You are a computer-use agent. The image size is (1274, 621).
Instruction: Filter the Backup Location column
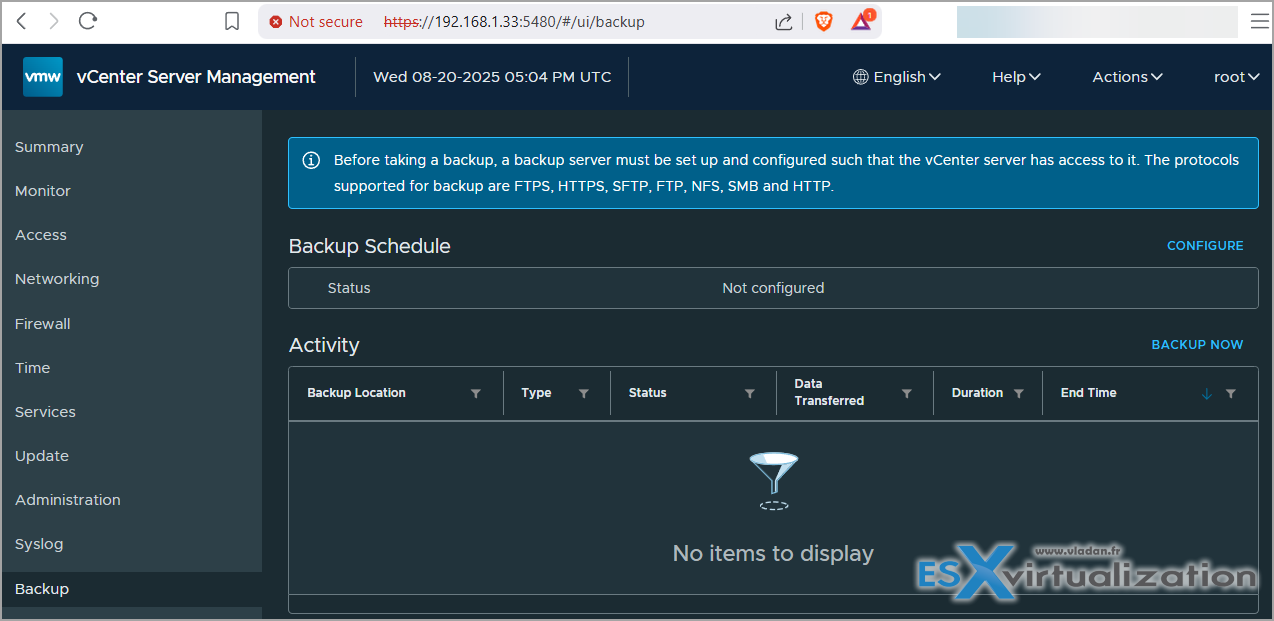pyautogui.click(x=476, y=394)
